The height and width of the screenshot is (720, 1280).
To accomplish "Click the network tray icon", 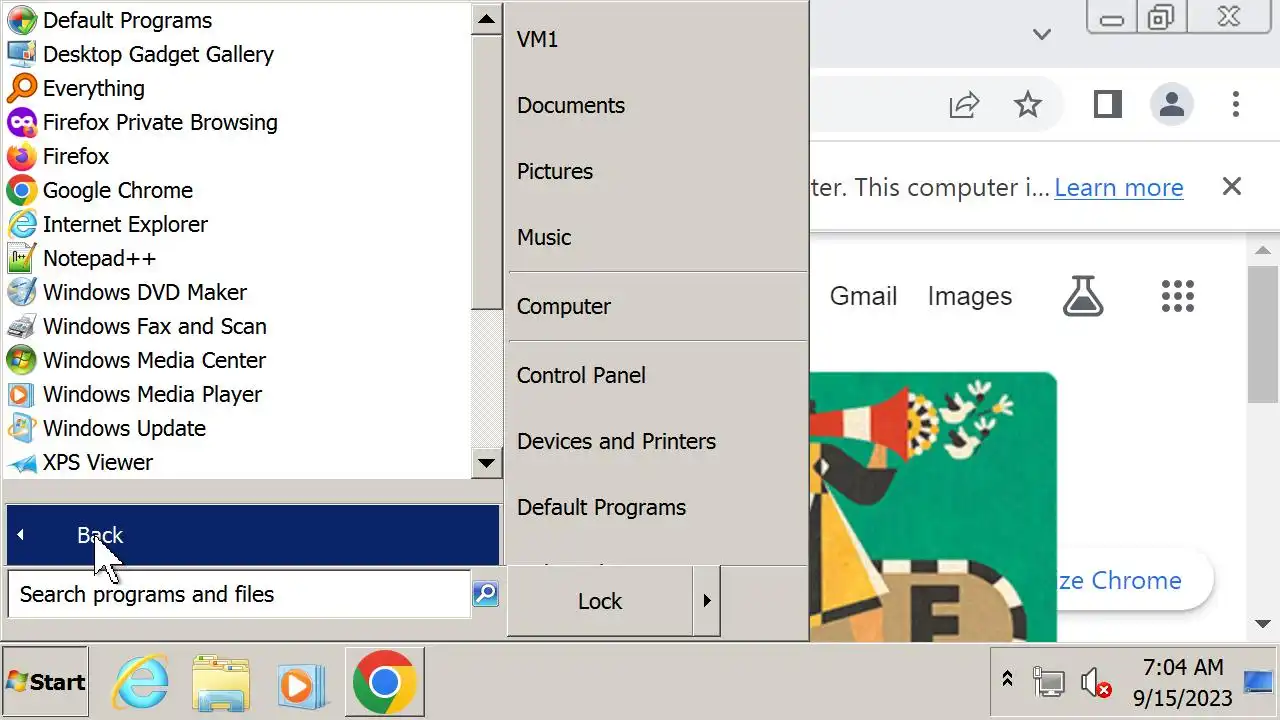I will [x=1049, y=682].
